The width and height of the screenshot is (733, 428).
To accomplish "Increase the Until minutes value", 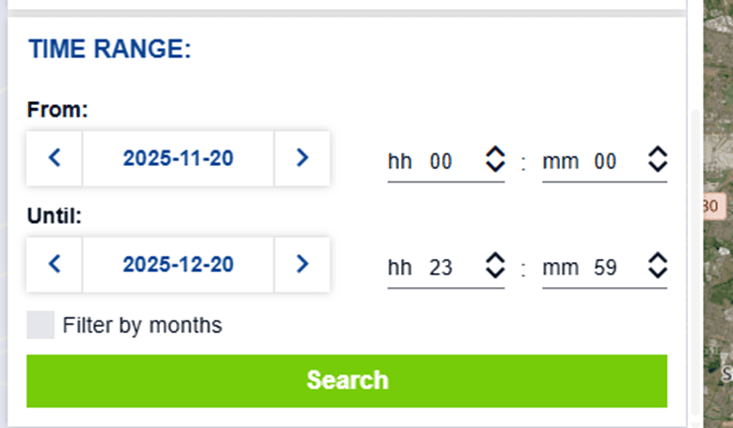I will [657, 259].
